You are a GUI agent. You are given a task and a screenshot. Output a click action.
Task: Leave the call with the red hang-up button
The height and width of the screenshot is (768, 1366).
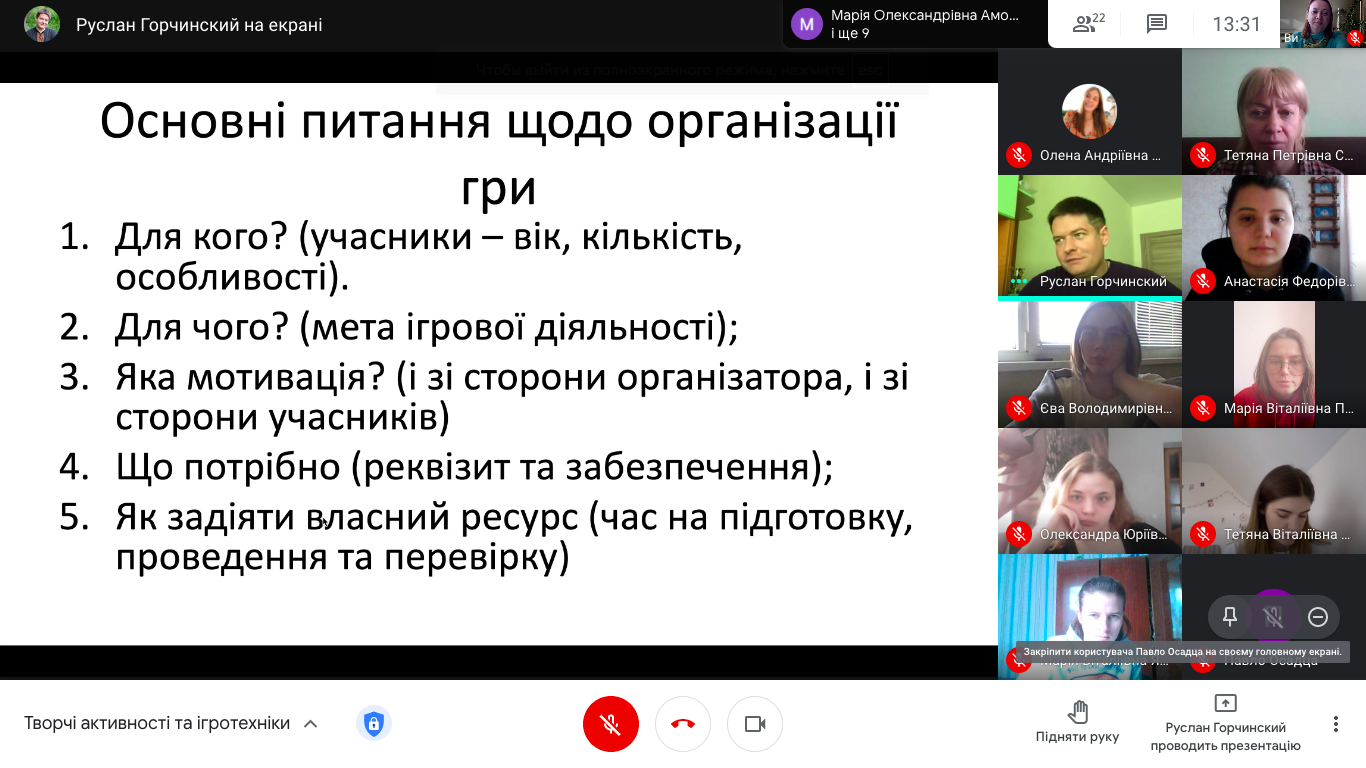(682, 723)
